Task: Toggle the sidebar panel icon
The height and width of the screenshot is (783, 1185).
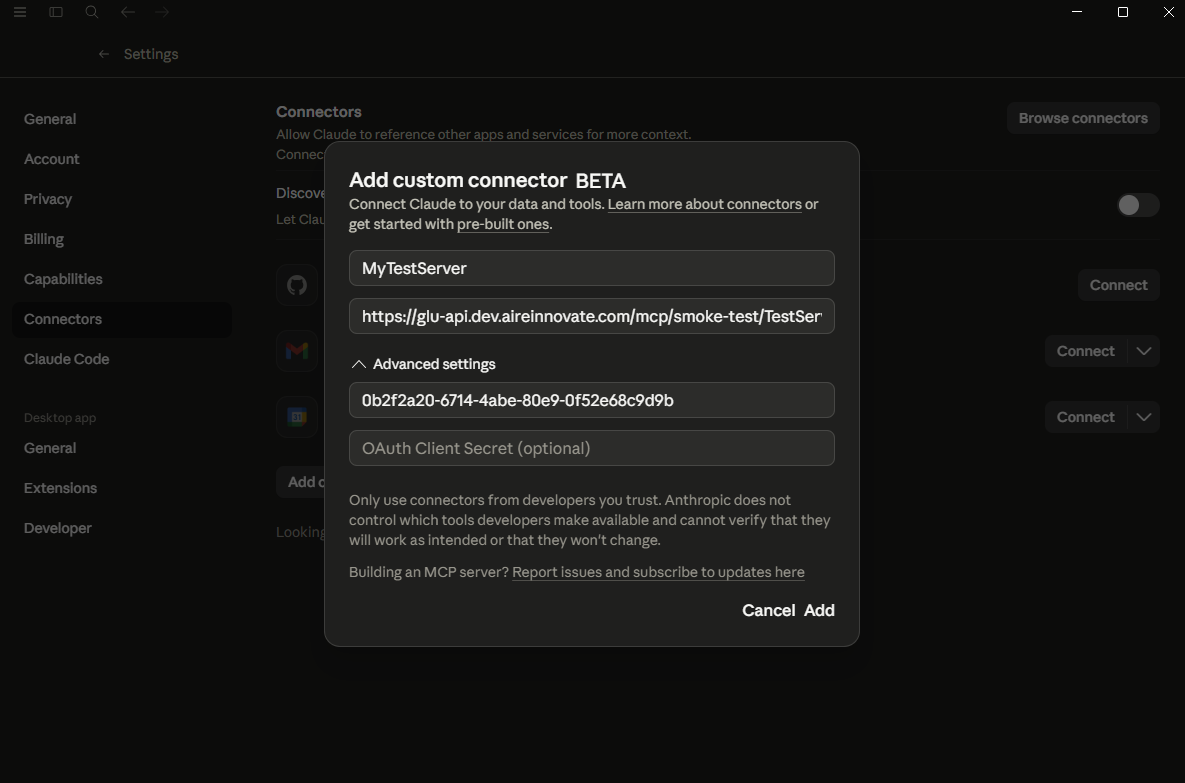Action: coord(56,12)
